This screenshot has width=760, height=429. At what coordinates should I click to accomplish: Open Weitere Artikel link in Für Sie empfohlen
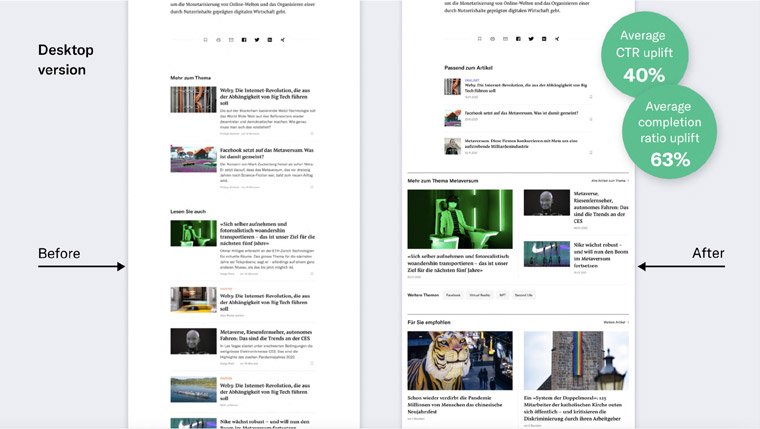pyautogui.click(x=616, y=322)
